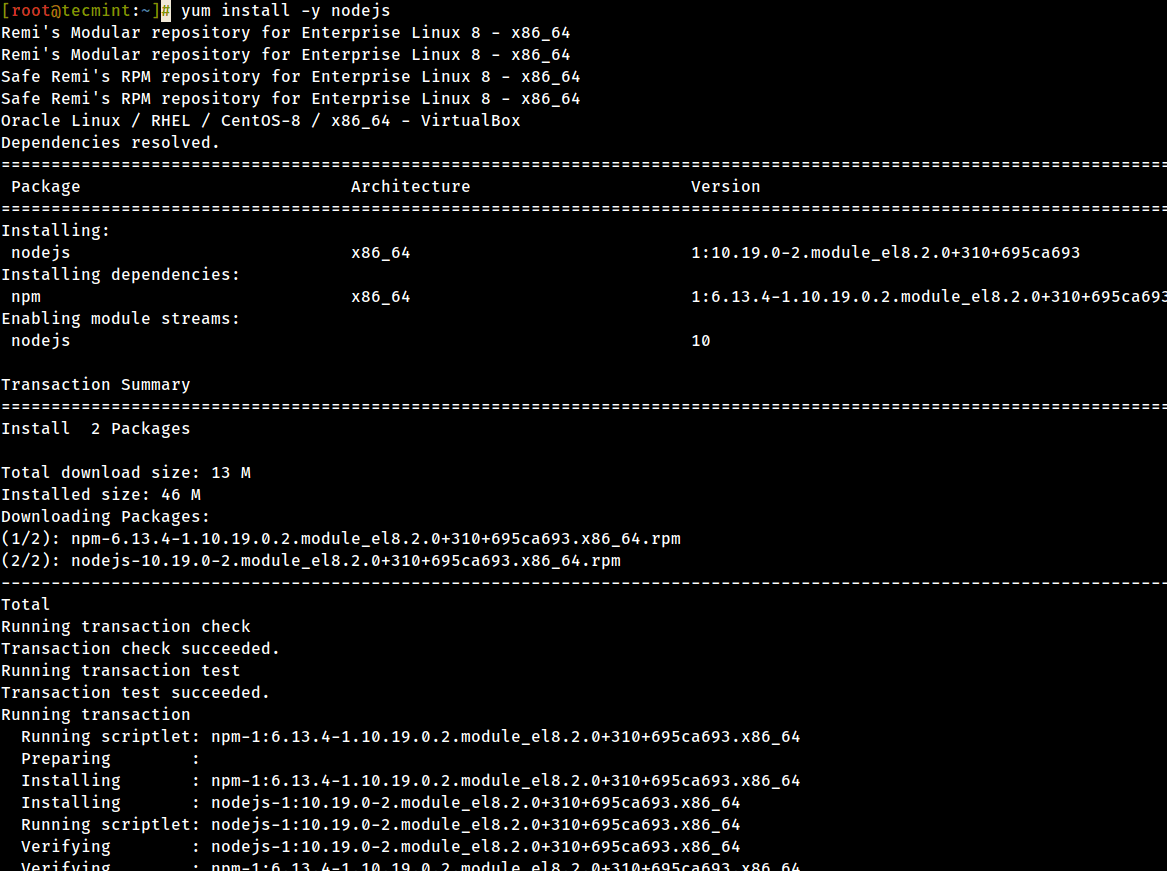The width and height of the screenshot is (1167, 871).
Task: Click the 'Verifying : nodejs-1:10.19.0-2' line
Action: pos(381,846)
